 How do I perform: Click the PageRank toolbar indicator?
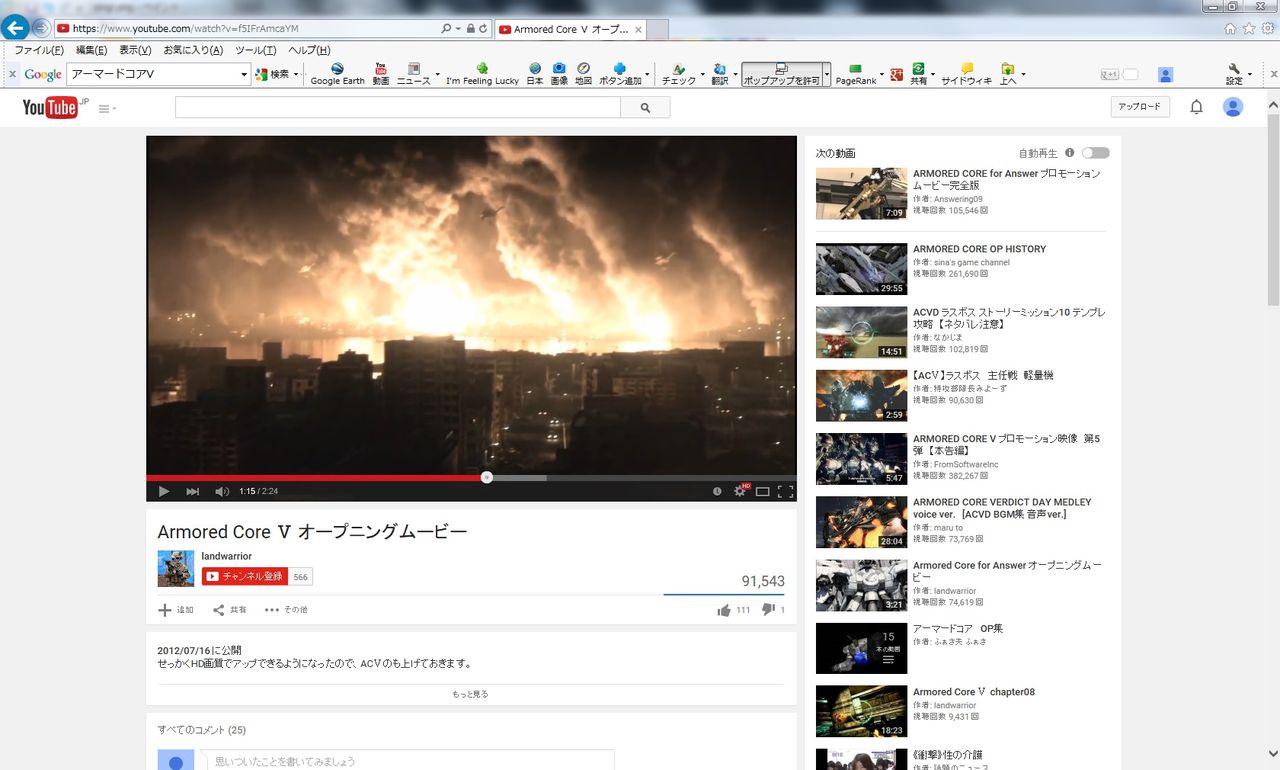click(x=855, y=74)
